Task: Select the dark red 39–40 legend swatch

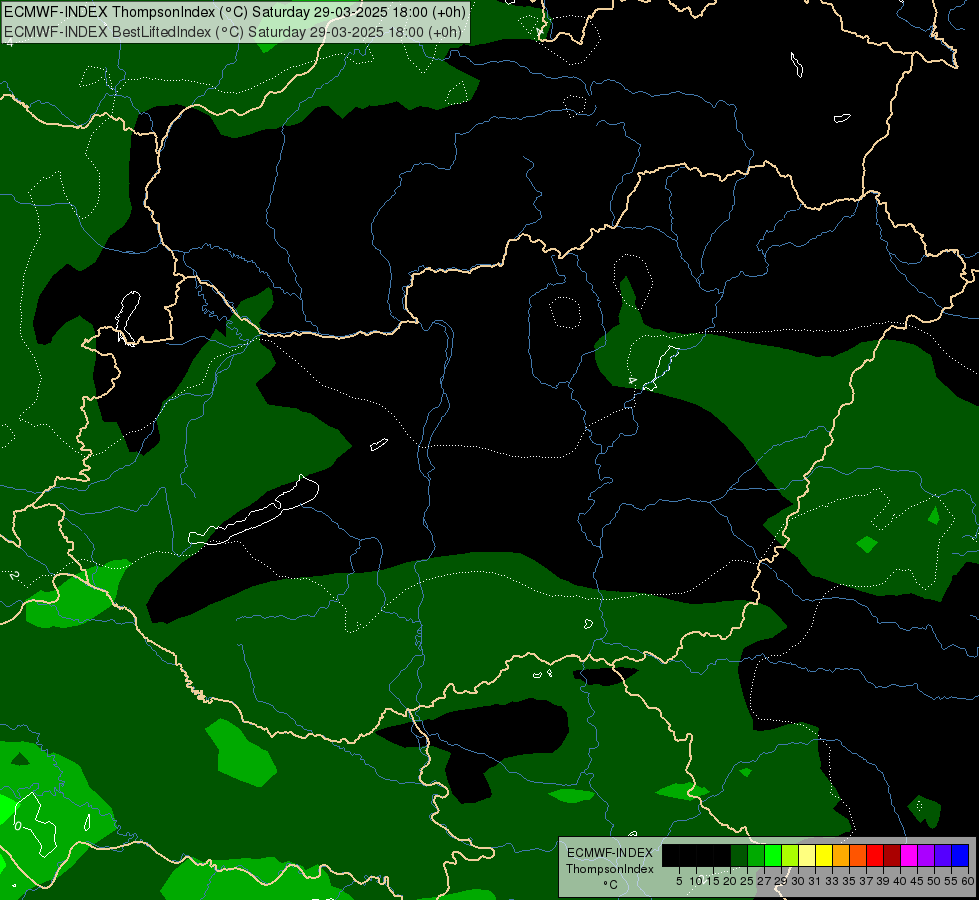Action: pos(892,855)
